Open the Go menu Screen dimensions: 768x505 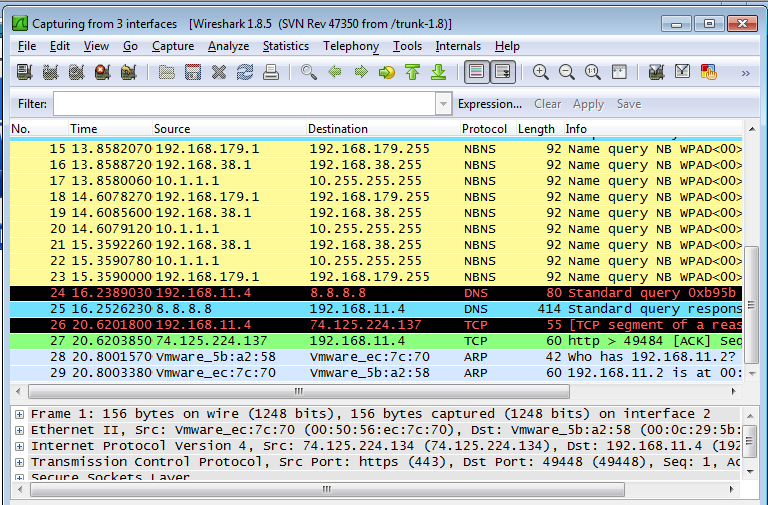click(130, 46)
